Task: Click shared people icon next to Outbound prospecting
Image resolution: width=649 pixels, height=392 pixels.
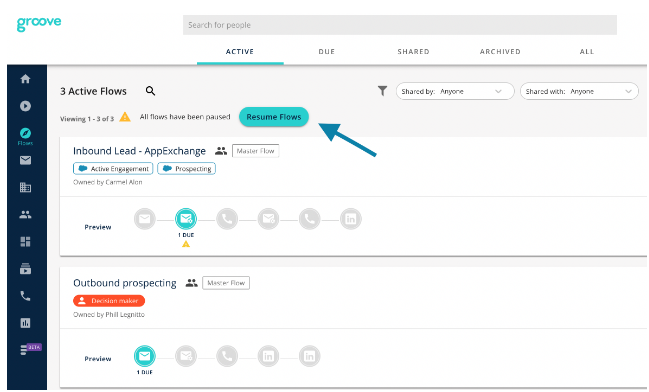Action: click(x=191, y=283)
